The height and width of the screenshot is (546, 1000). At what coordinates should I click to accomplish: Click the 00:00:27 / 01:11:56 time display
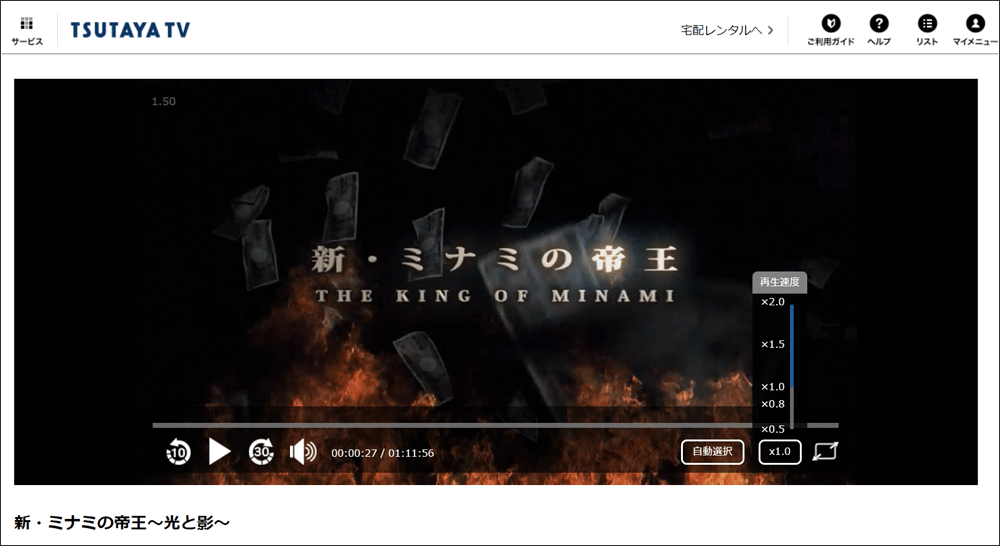pos(383,453)
